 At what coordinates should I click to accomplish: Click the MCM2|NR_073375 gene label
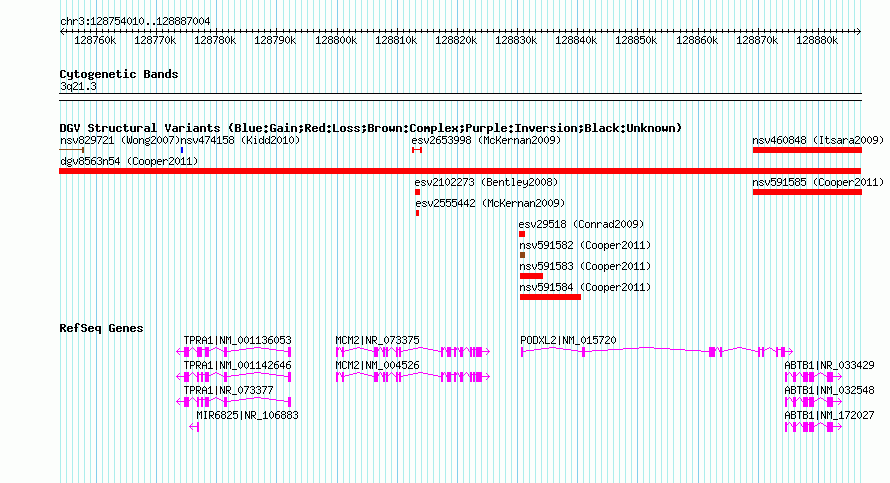click(x=377, y=340)
